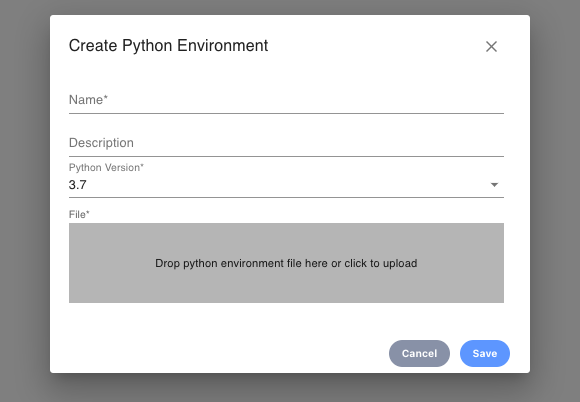Click the 'Python Version*' label

106,168
